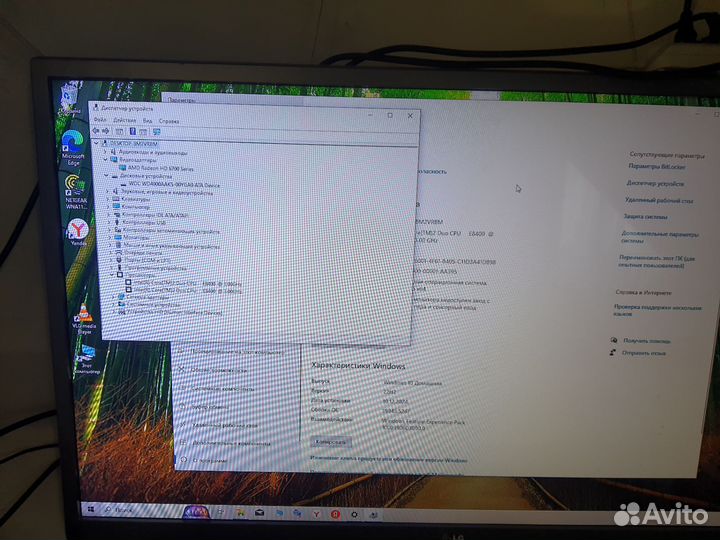
Task: Click the Windows Start button
Action: [92, 508]
